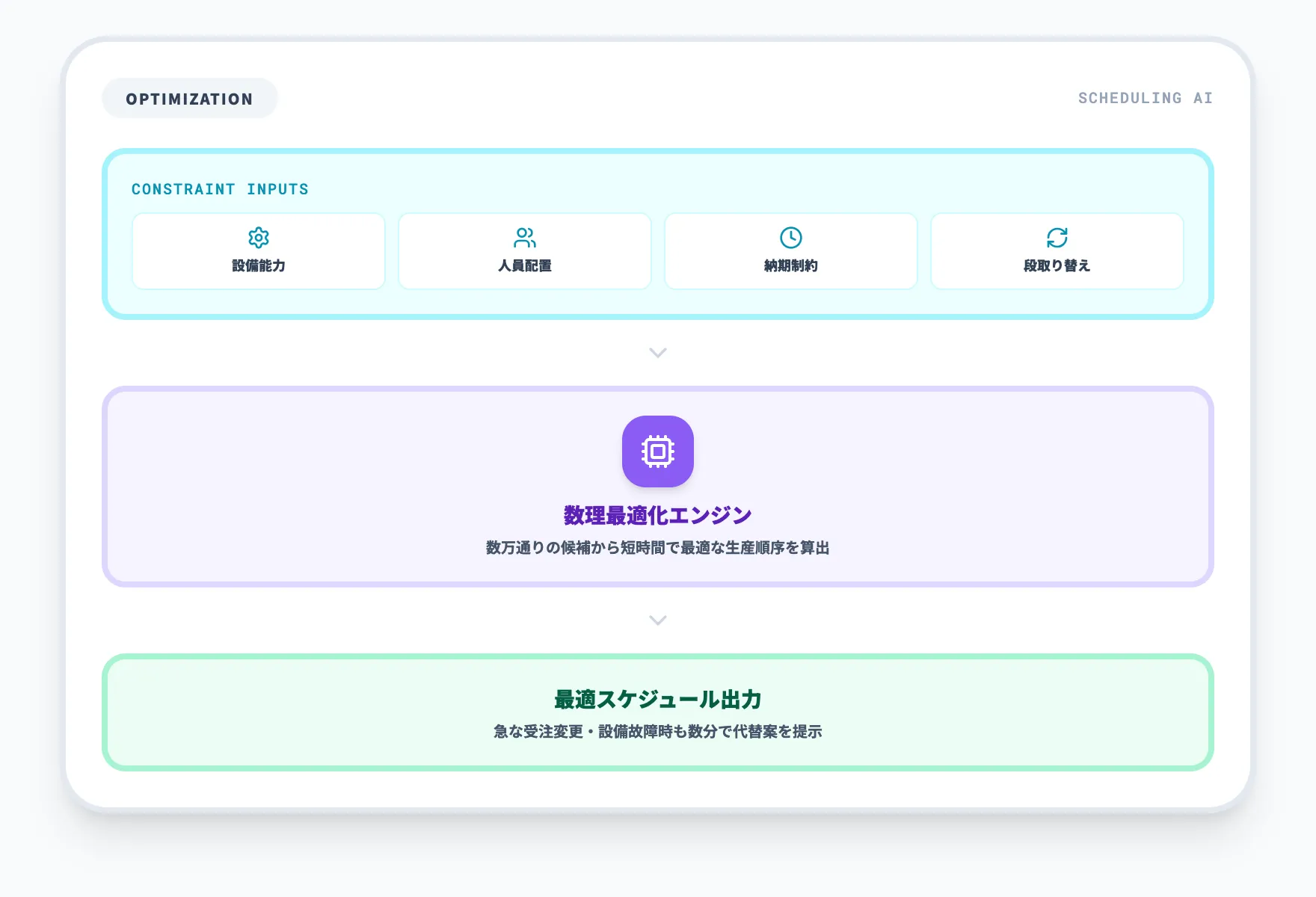Select the OPTIMIZATION tab label
This screenshot has width=1316, height=897.
(189, 98)
